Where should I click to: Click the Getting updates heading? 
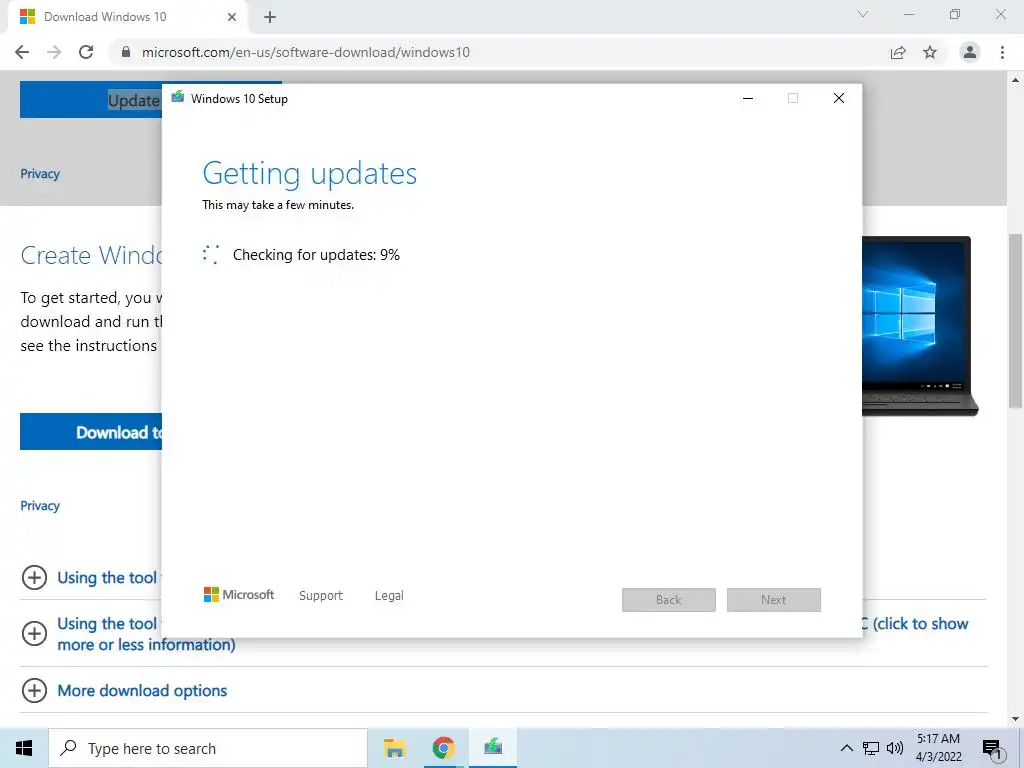click(310, 174)
